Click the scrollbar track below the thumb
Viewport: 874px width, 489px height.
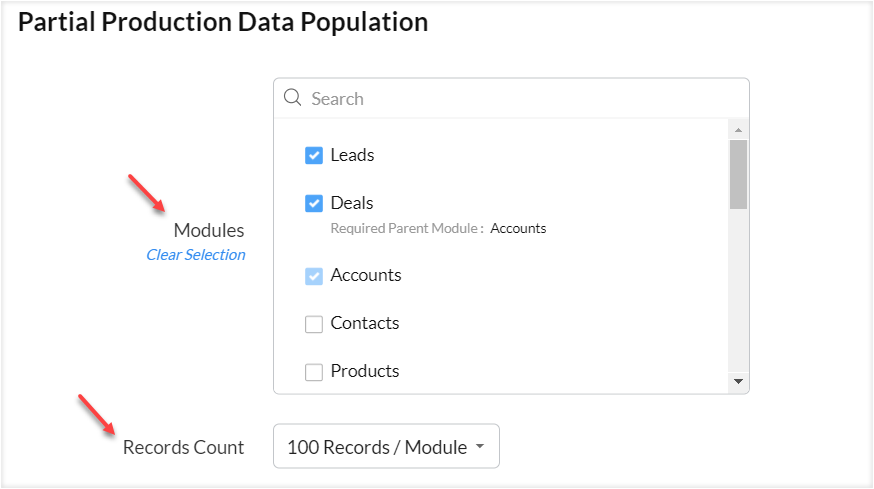[x=738, y=300]
